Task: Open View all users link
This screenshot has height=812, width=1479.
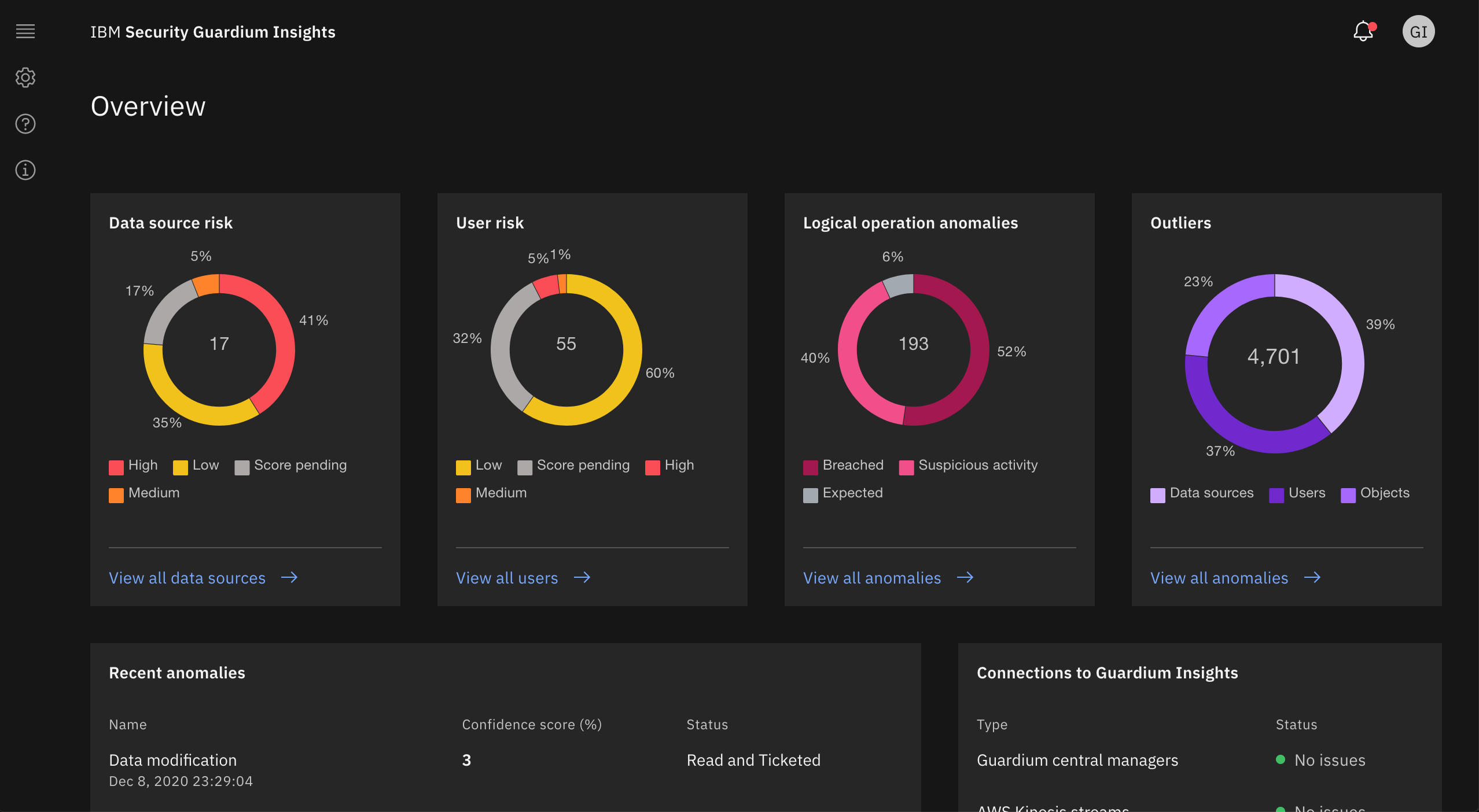Action: [507, 578]
